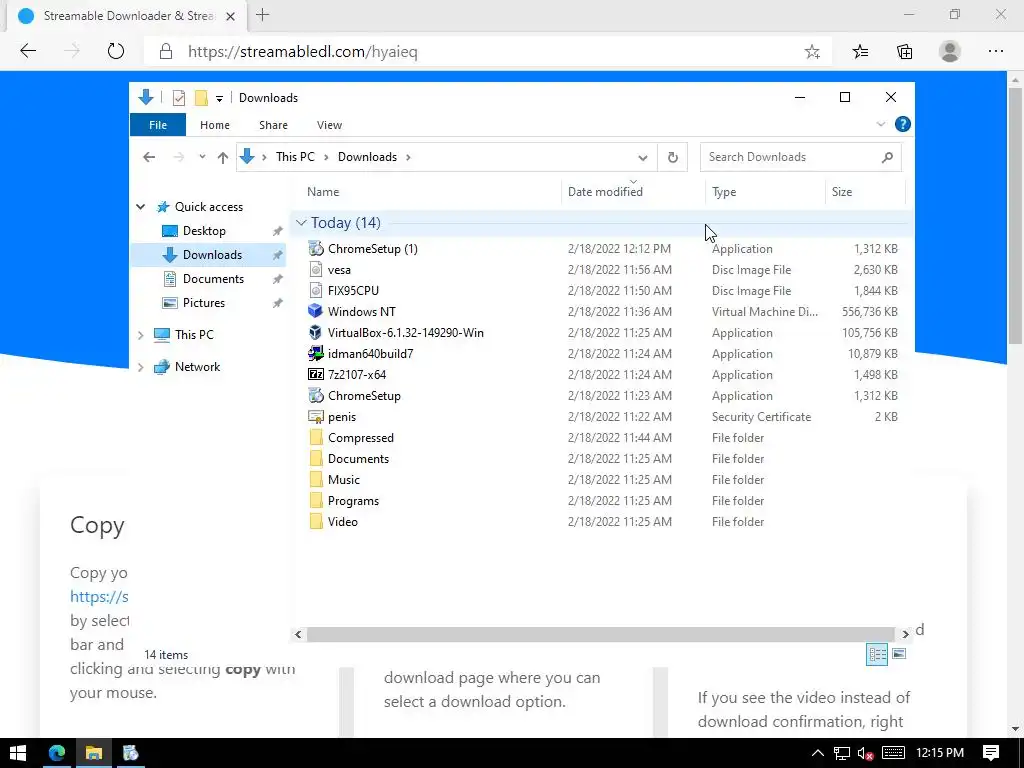The width and height of the screenshot is (1024, 768).
Task: Switch to Details view layout
Action: click(876, 654)
